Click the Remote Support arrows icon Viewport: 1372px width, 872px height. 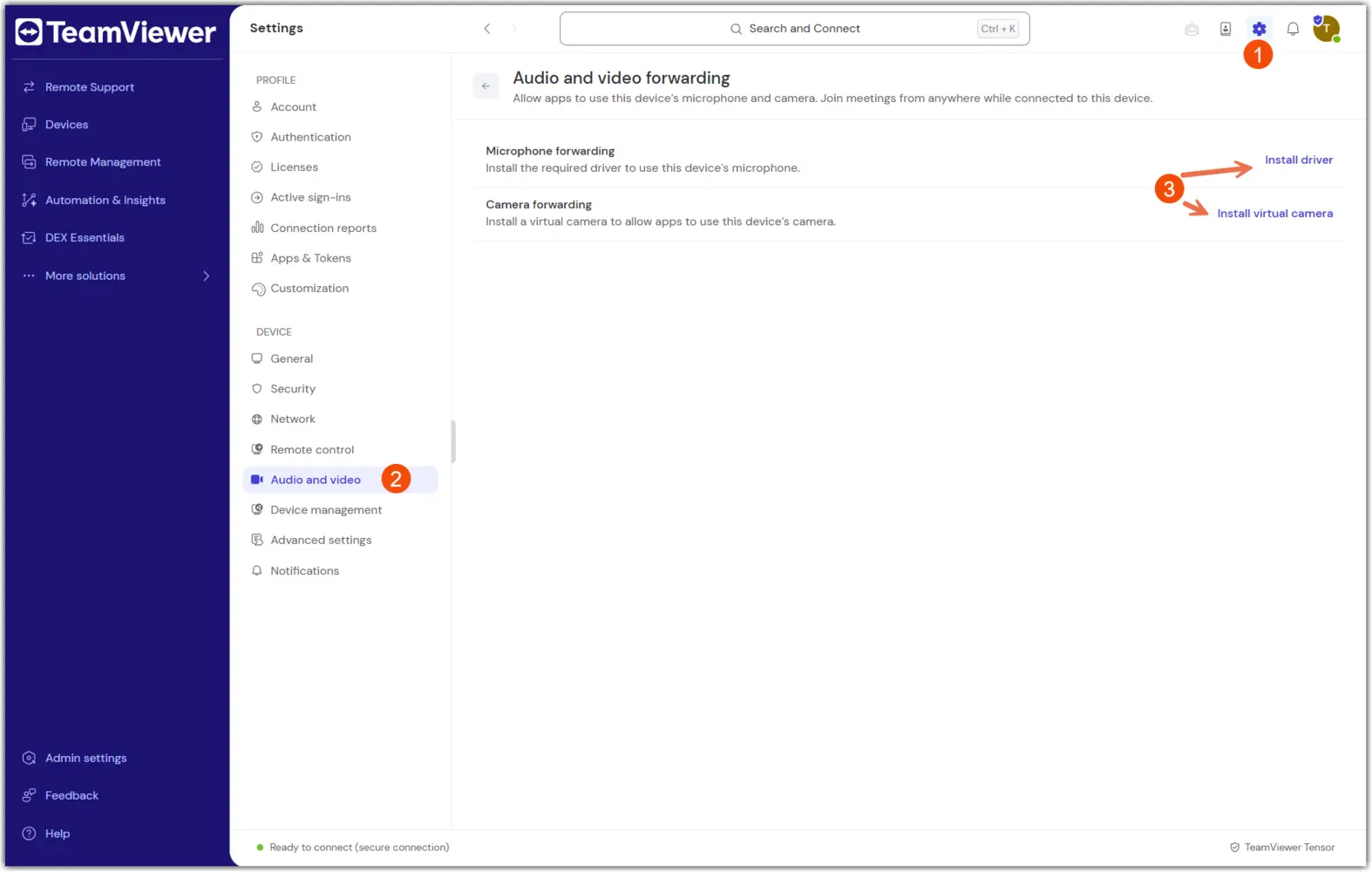(x=29, y=87)
